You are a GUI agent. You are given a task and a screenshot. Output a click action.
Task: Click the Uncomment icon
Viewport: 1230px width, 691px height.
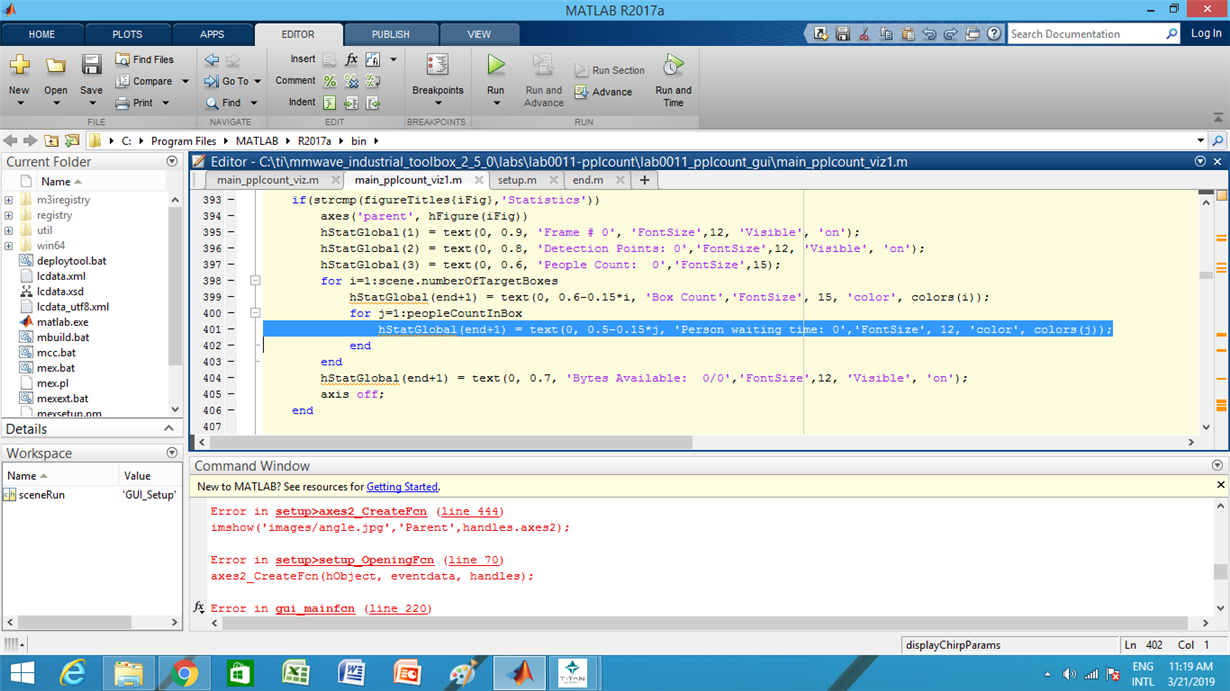(351, 81)
